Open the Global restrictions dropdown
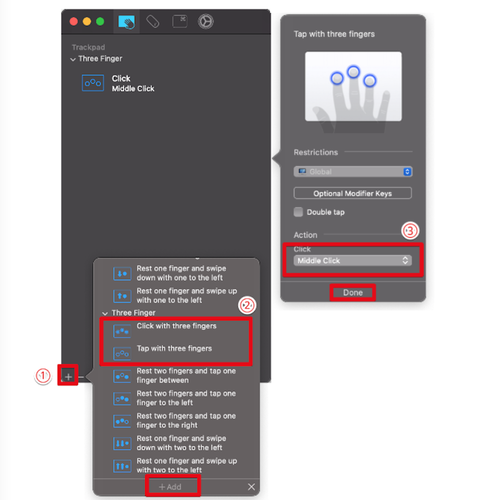This screenshot has height=500, width=490. pyautogui.click(x=353, y=172)
